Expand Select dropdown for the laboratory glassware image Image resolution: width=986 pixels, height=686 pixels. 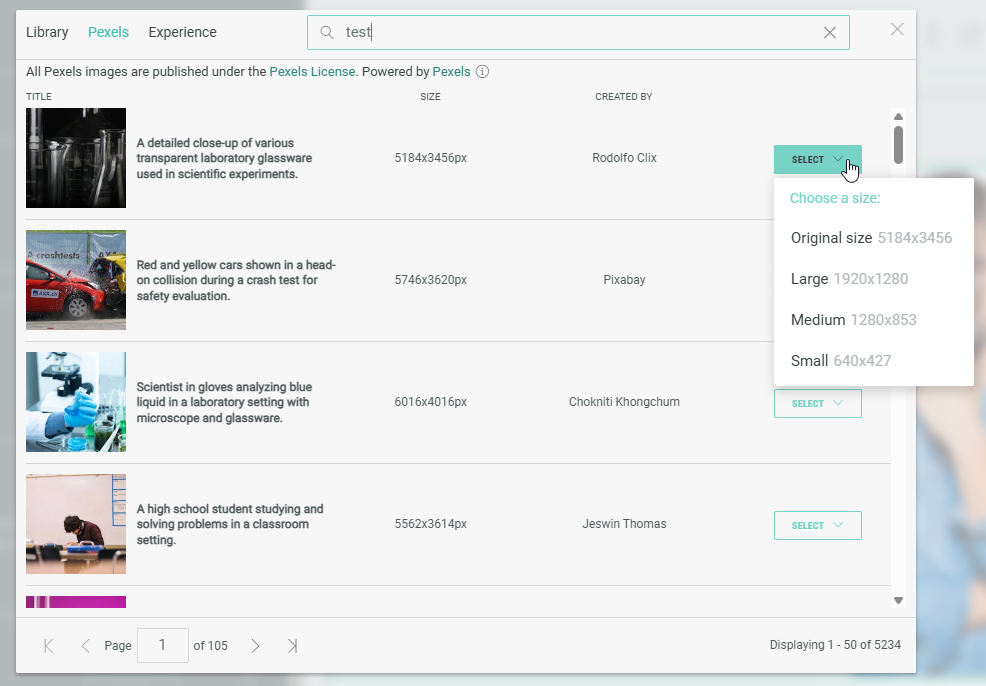[817, 159]
